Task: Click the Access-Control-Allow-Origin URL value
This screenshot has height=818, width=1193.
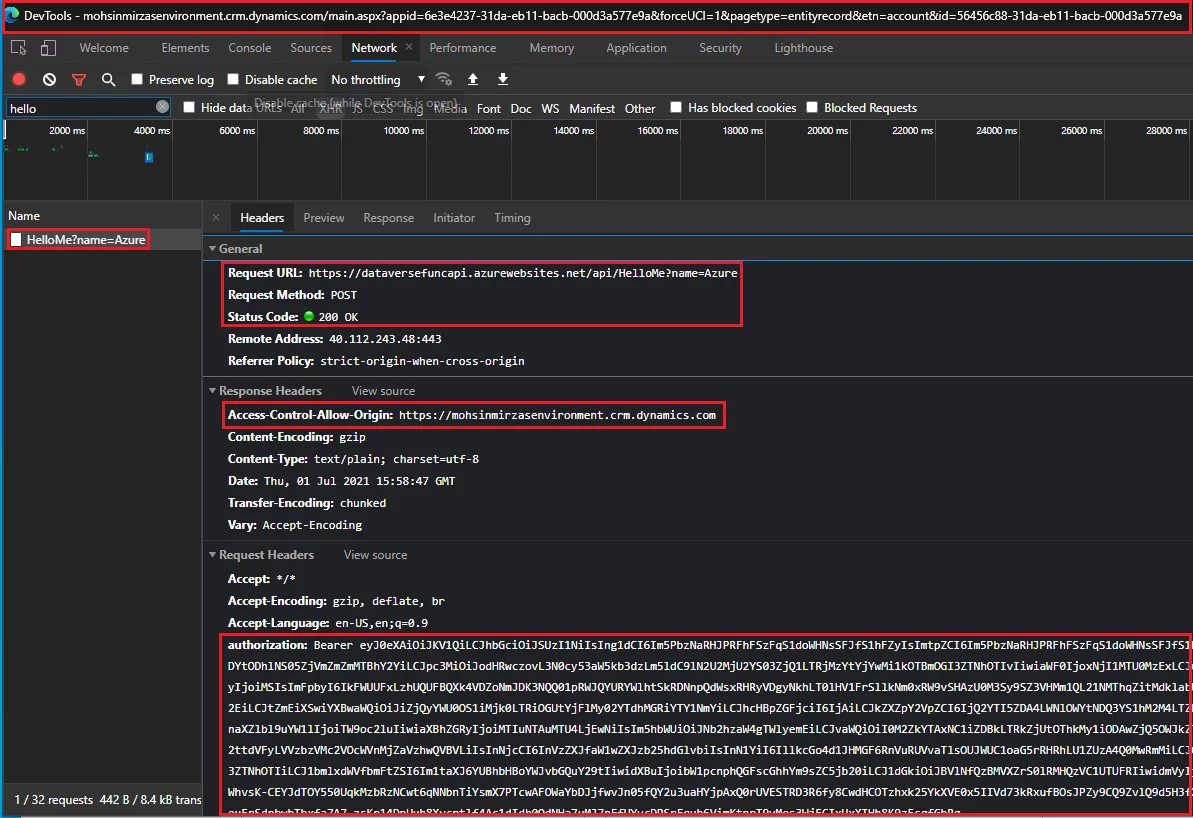Action: point(557,415)
